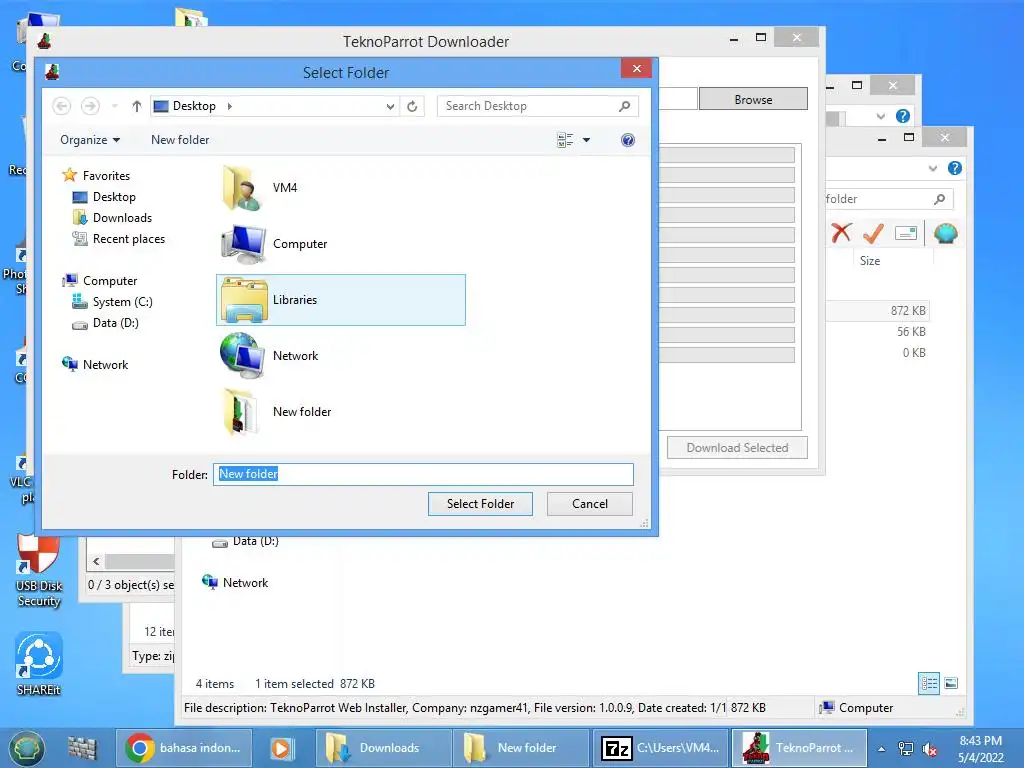Click the red X delete icon in 7-Zip toolbar
The height and width of the screenshot is (768, 1024).
tap(841, 232)
